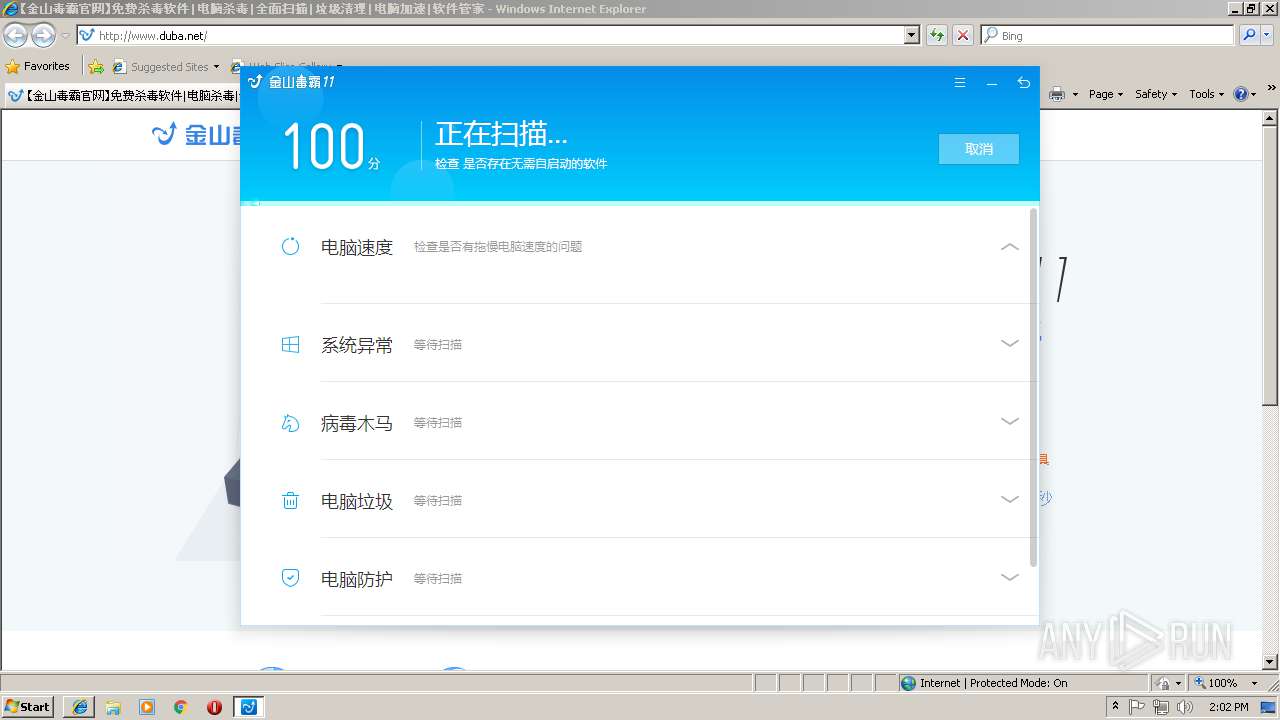Click the Kingsoft Duba taskbar button
Viewport: 1280px width, 720px height.
coord(249,706)
